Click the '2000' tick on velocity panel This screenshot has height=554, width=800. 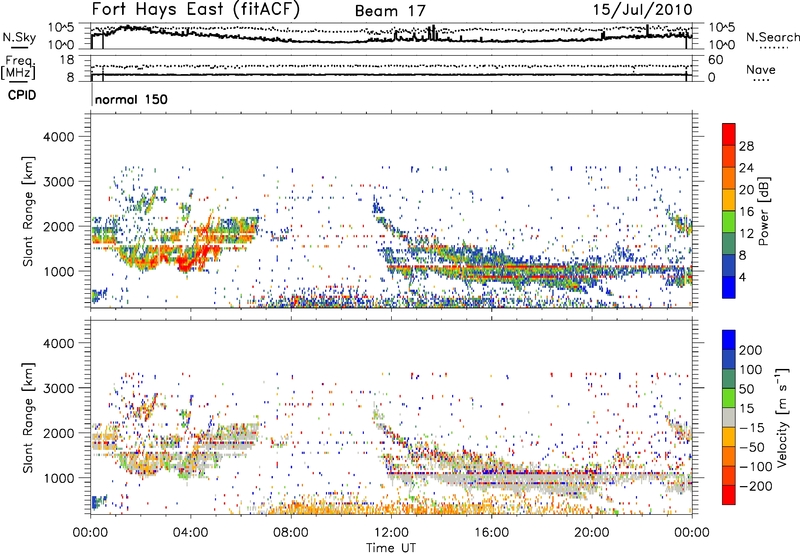tap(59, 433)
